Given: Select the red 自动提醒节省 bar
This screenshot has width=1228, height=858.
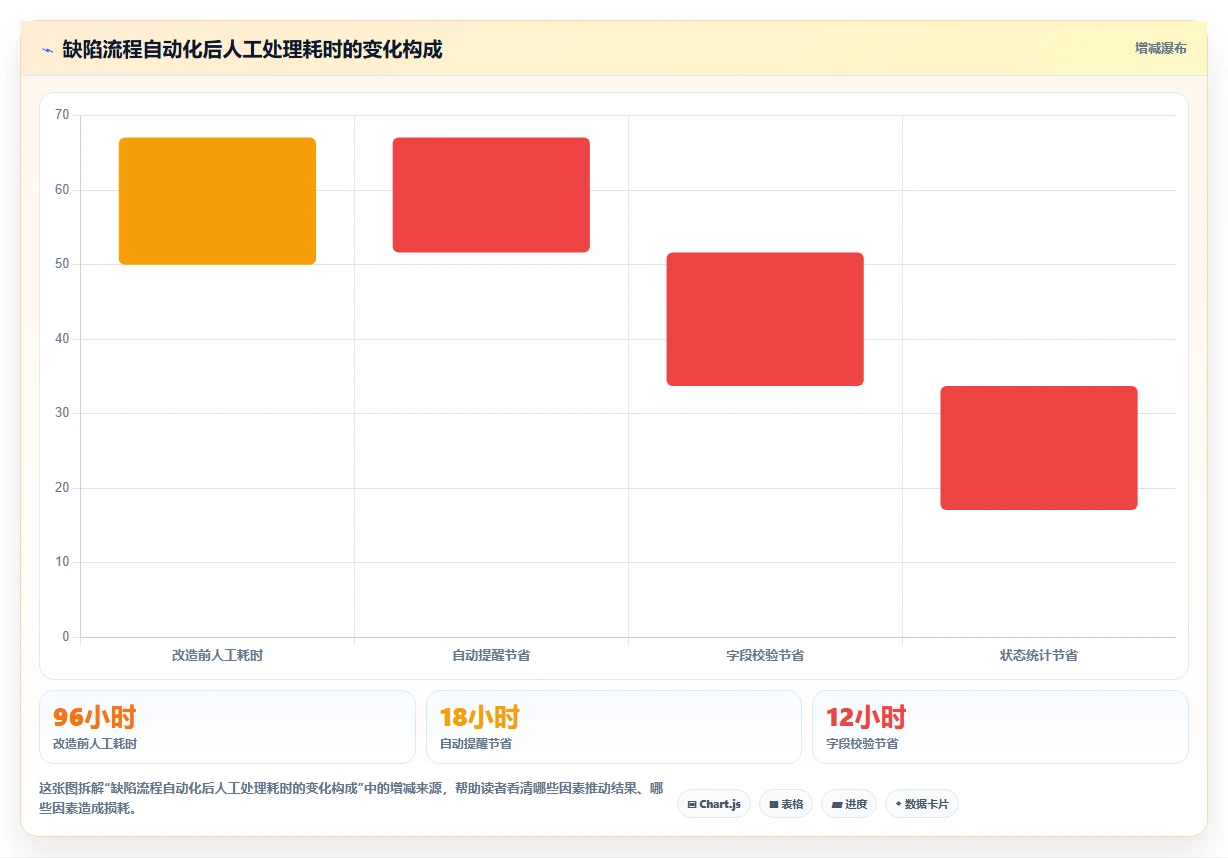Looking at the screenshot, I should coord(491,195).
